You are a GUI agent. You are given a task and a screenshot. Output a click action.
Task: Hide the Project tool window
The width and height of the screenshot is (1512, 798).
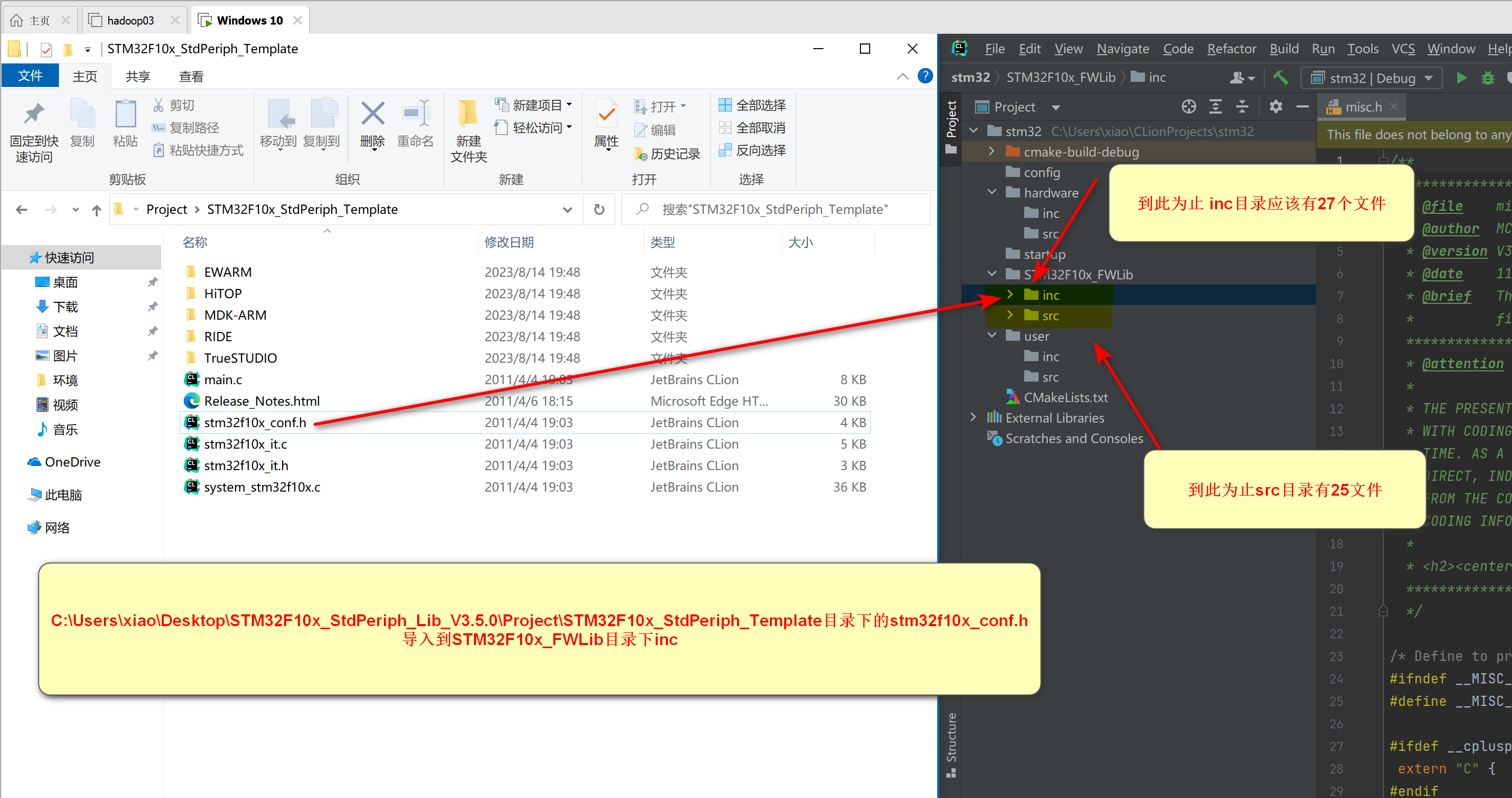[x=1303, y=107]
